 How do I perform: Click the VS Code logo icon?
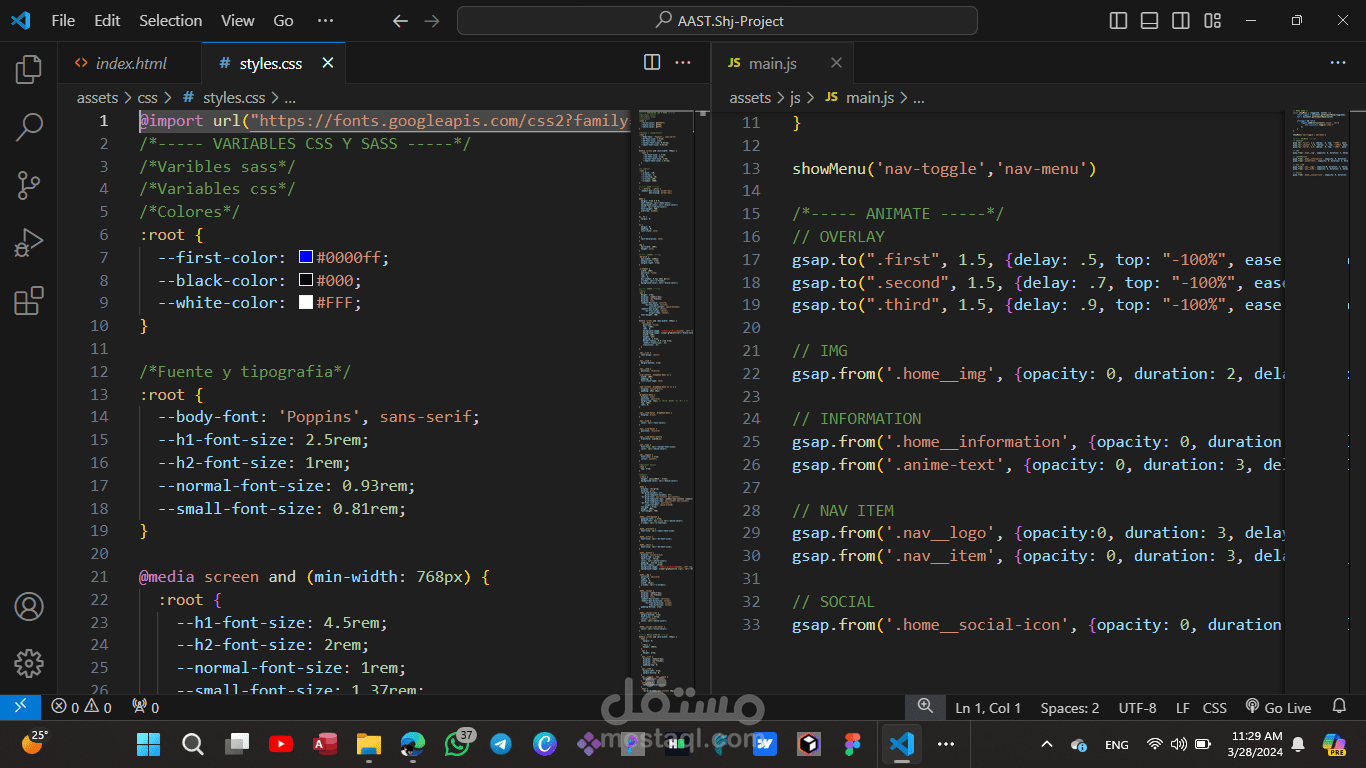(20, 20)
